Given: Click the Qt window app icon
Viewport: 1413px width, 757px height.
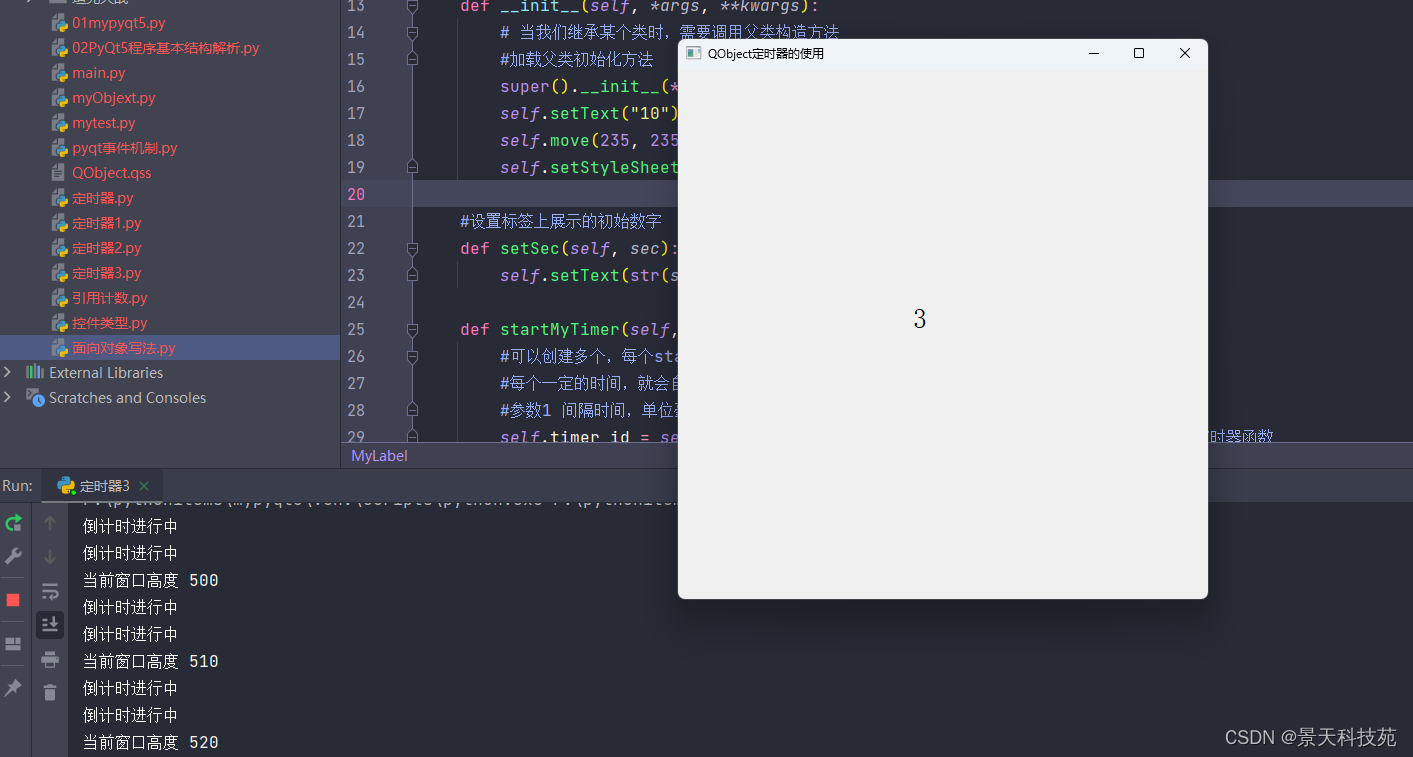Looking at the screenshot, I should 693,53.
